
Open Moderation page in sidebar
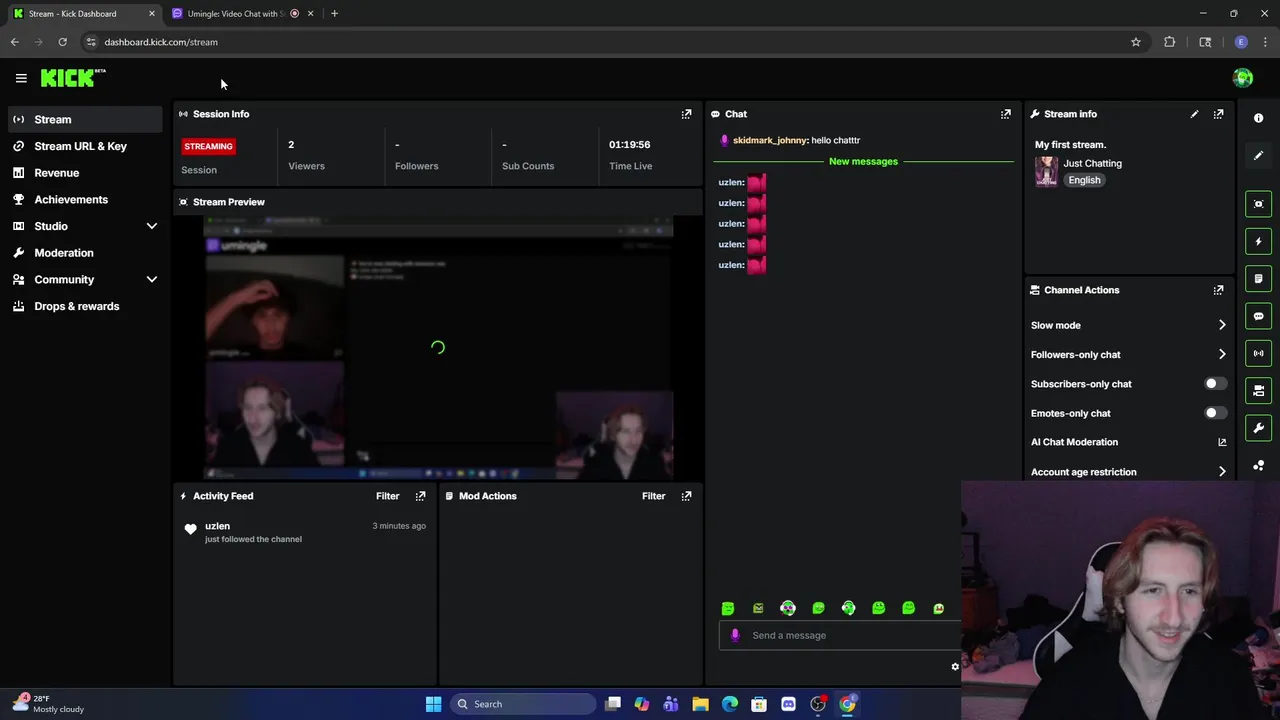pyautogui.click(x=85, y=253)
